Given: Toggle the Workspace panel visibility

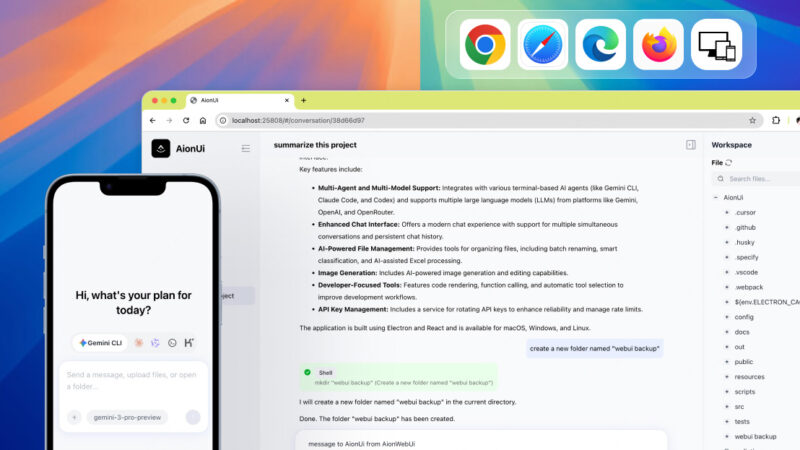Looking at the screenshot, I should (690, 145).
